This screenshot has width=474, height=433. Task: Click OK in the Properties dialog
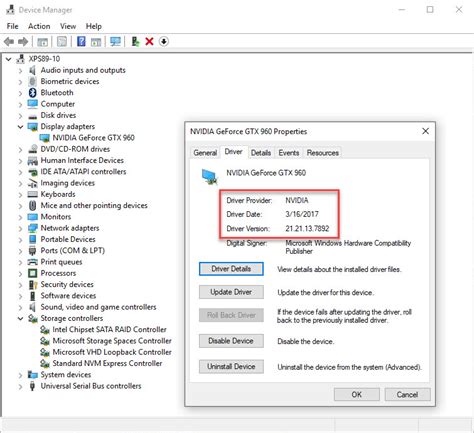tap(357, 395)
